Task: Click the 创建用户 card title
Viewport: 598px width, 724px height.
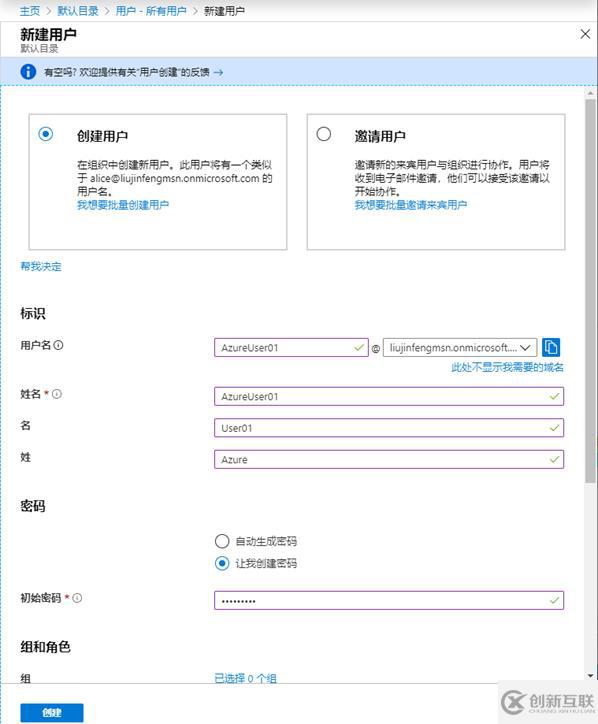Action: tap(103, 136)
